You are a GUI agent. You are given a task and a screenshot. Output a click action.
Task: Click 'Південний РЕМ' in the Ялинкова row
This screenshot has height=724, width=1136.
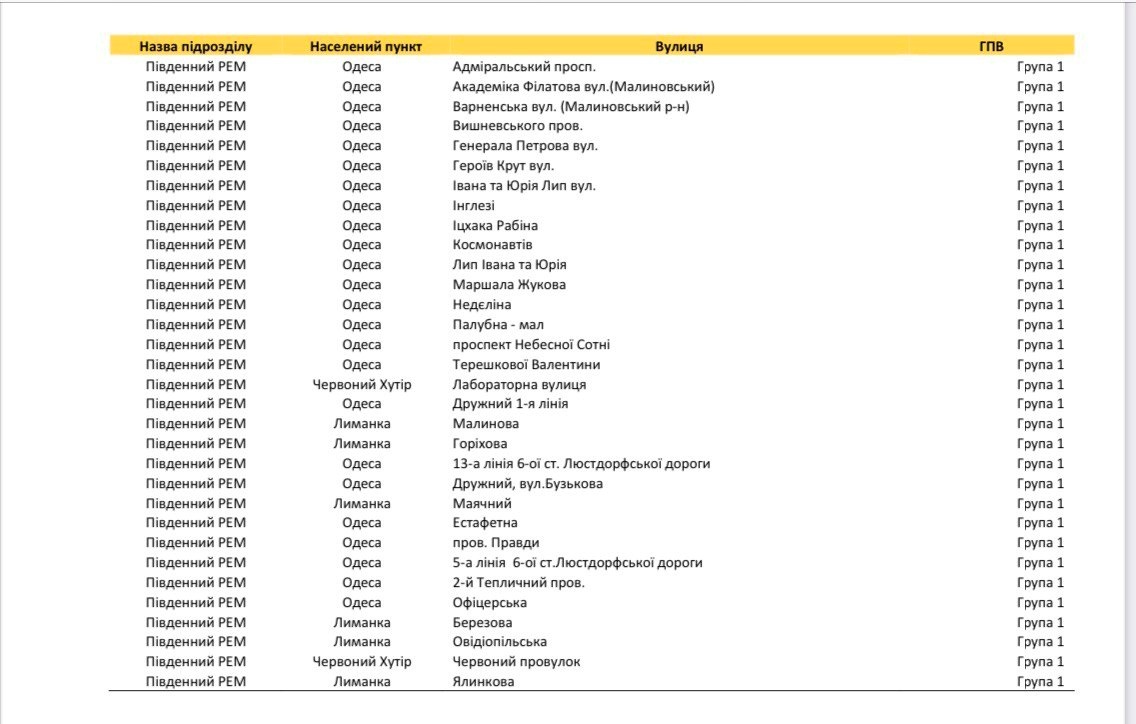[196, 681]
